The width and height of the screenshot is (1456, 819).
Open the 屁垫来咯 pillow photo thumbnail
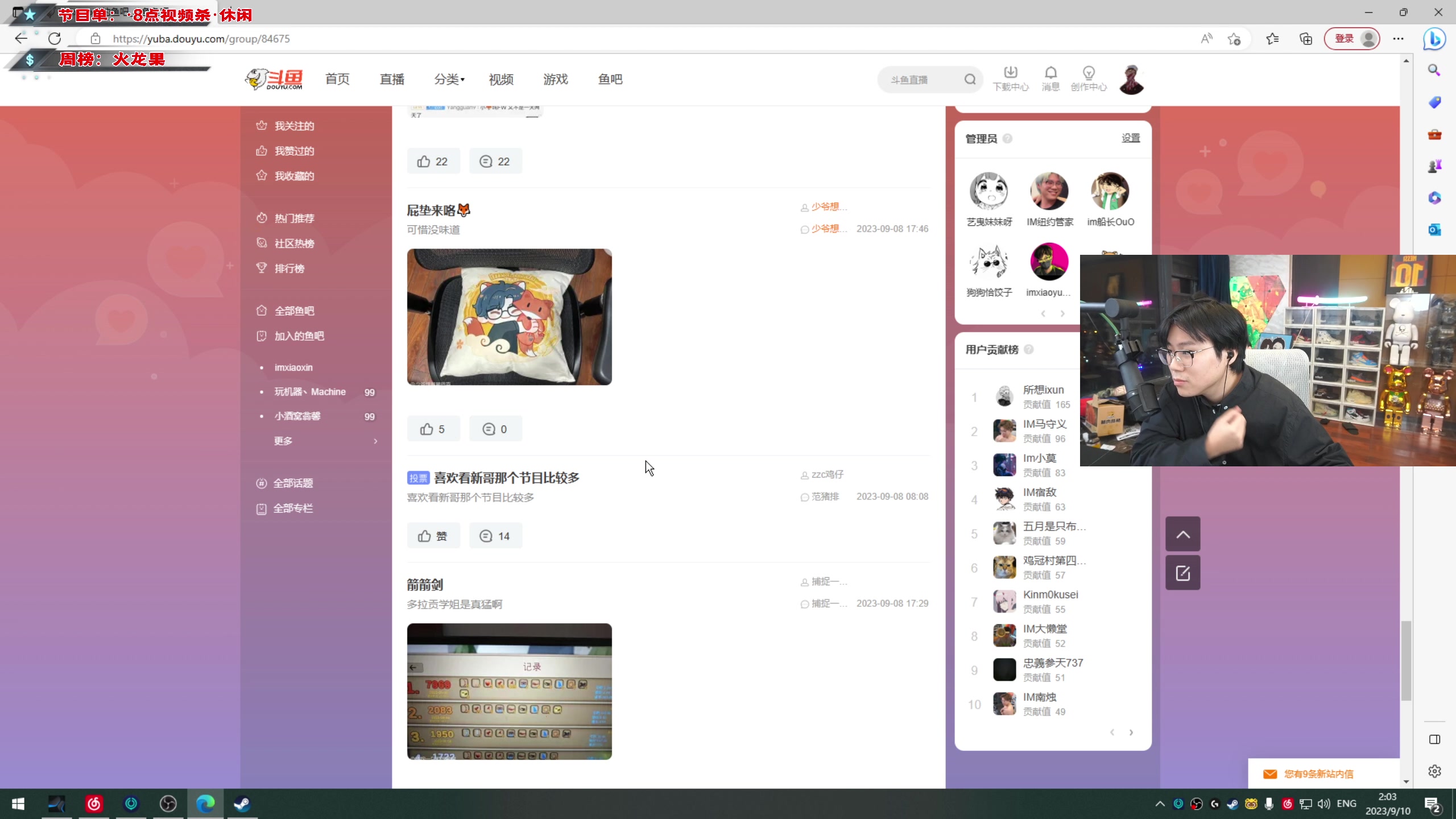[x=508, y=317]
